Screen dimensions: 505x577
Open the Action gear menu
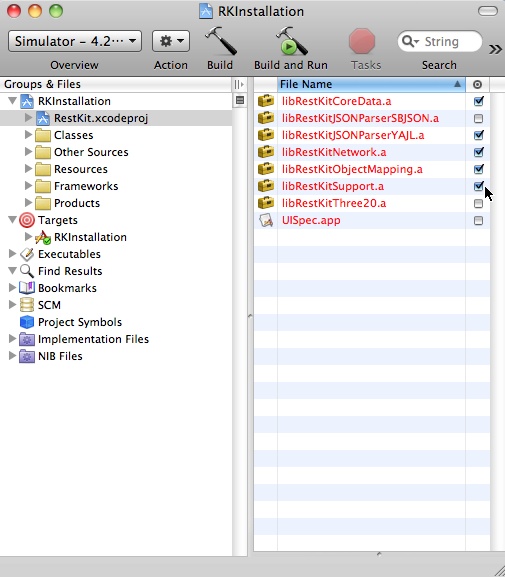(x=171, y=41)
